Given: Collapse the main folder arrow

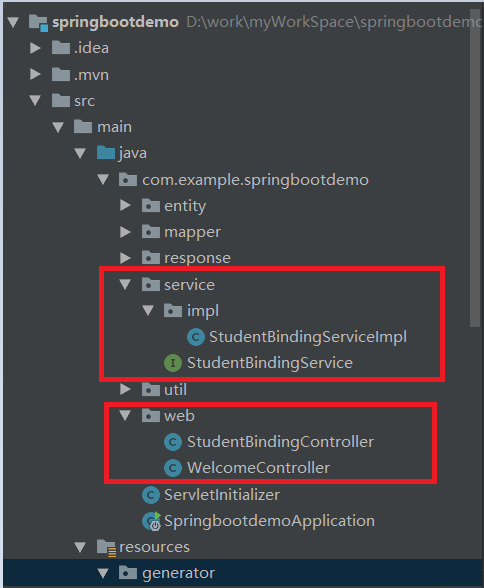Looking at the screenshot, I should (58, 127).
